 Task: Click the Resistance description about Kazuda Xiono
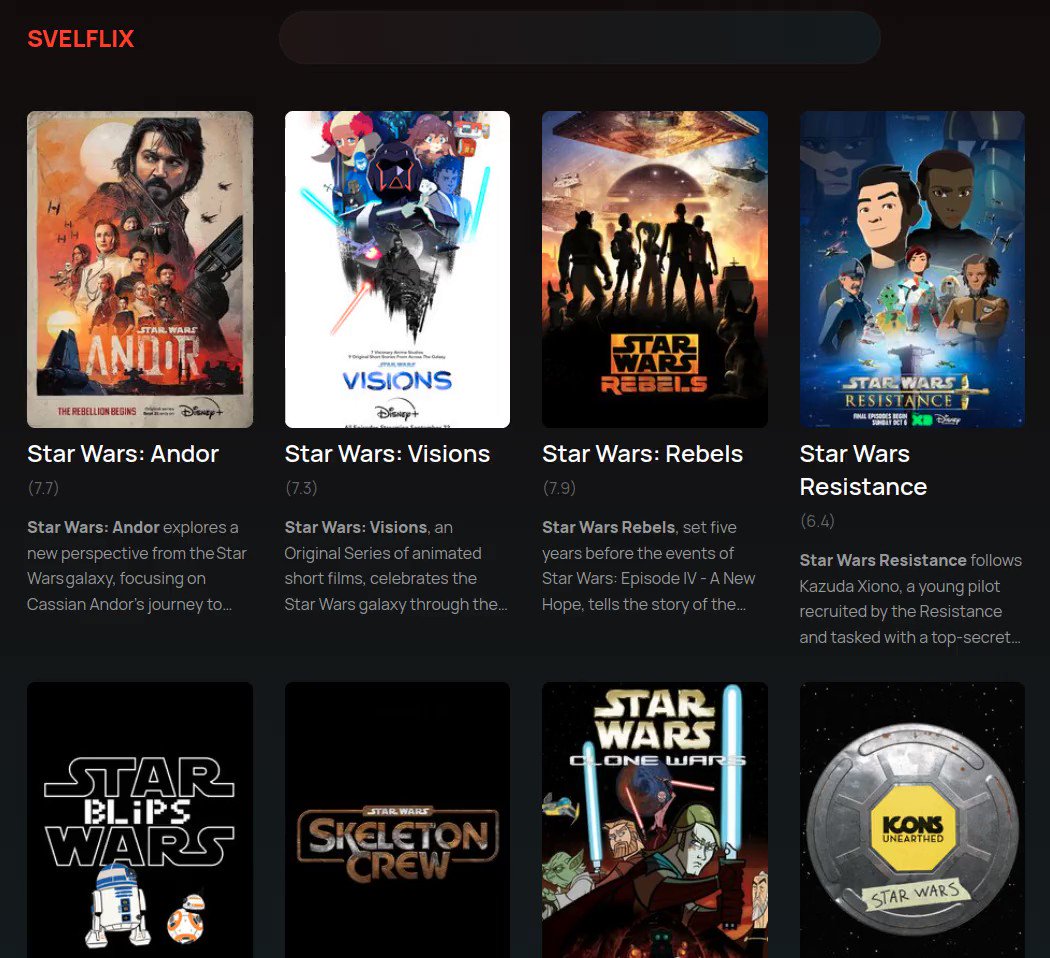click(911, 598)
